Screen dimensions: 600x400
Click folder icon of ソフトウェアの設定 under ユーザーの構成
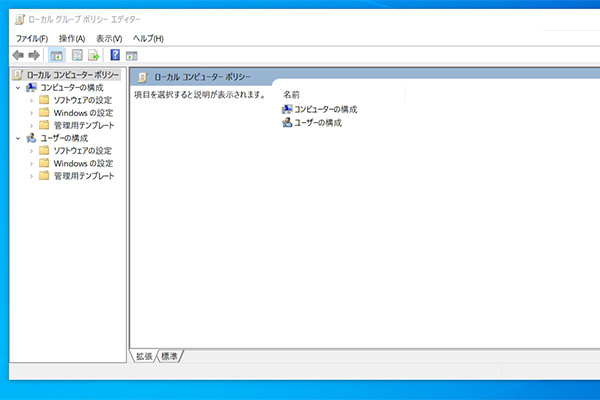(x=44, y=150)
